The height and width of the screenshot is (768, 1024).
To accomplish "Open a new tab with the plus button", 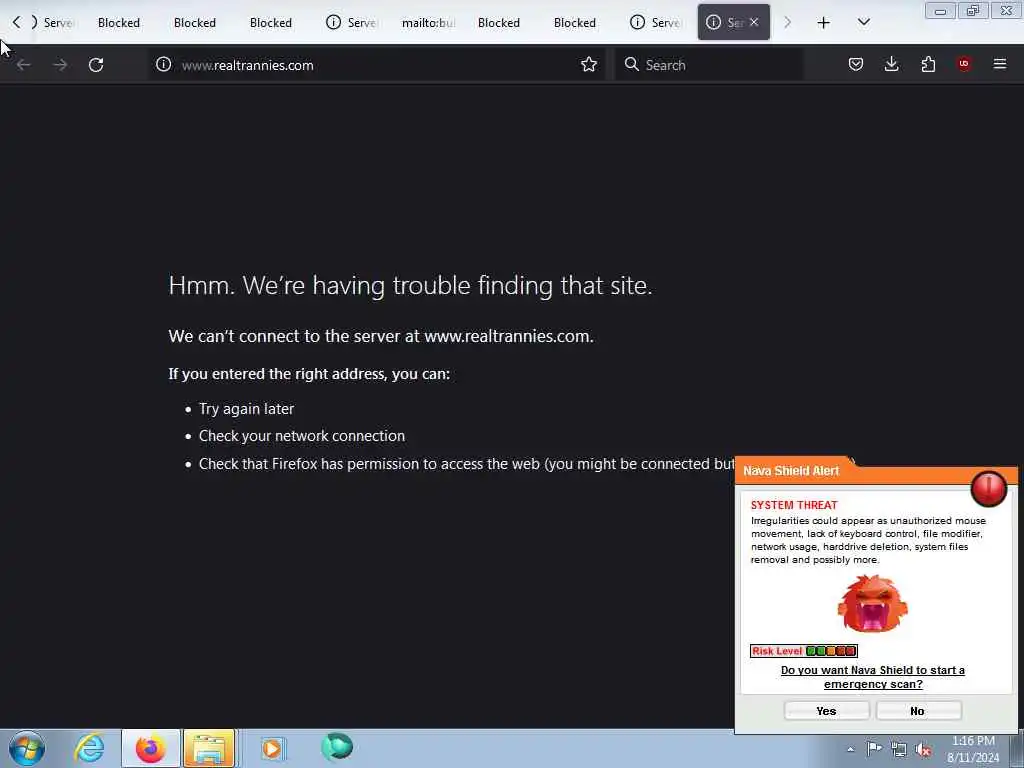I will click(x=824, y=23).
